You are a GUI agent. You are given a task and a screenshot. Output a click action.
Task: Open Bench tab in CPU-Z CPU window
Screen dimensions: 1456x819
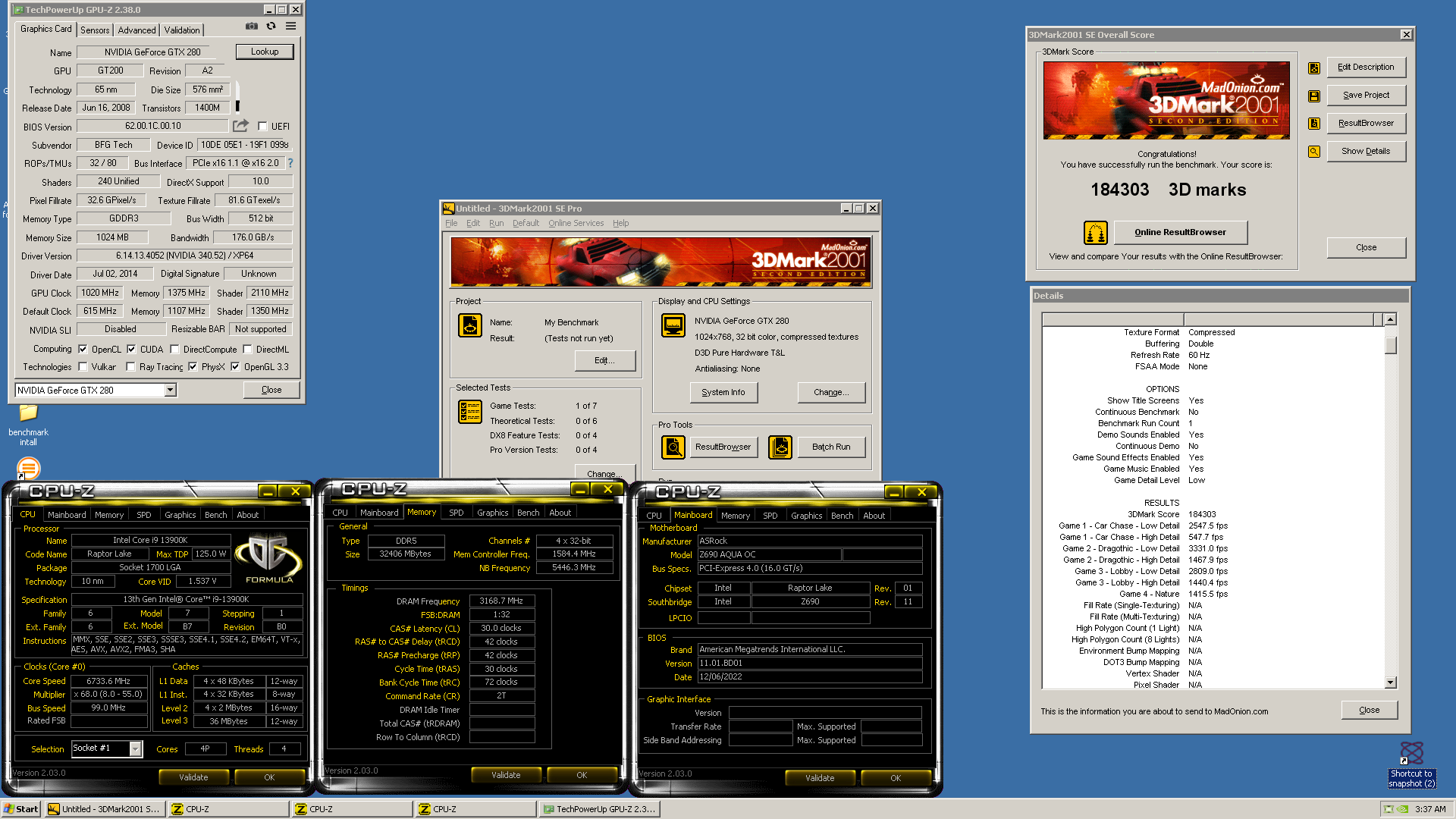[x=215, y=515]
